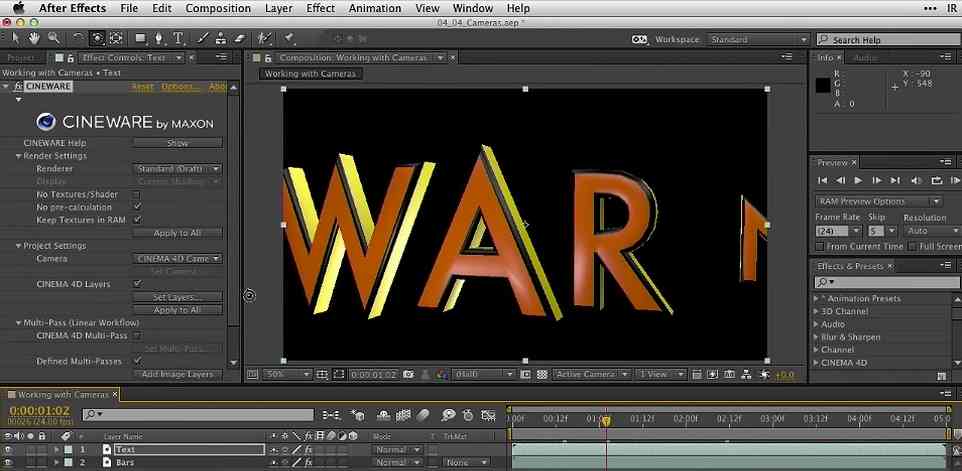Image resolution: width=962 pixels, height=471 pixels.
Task: Click the CINEWARE Help Show button
Action: [178, 143]
